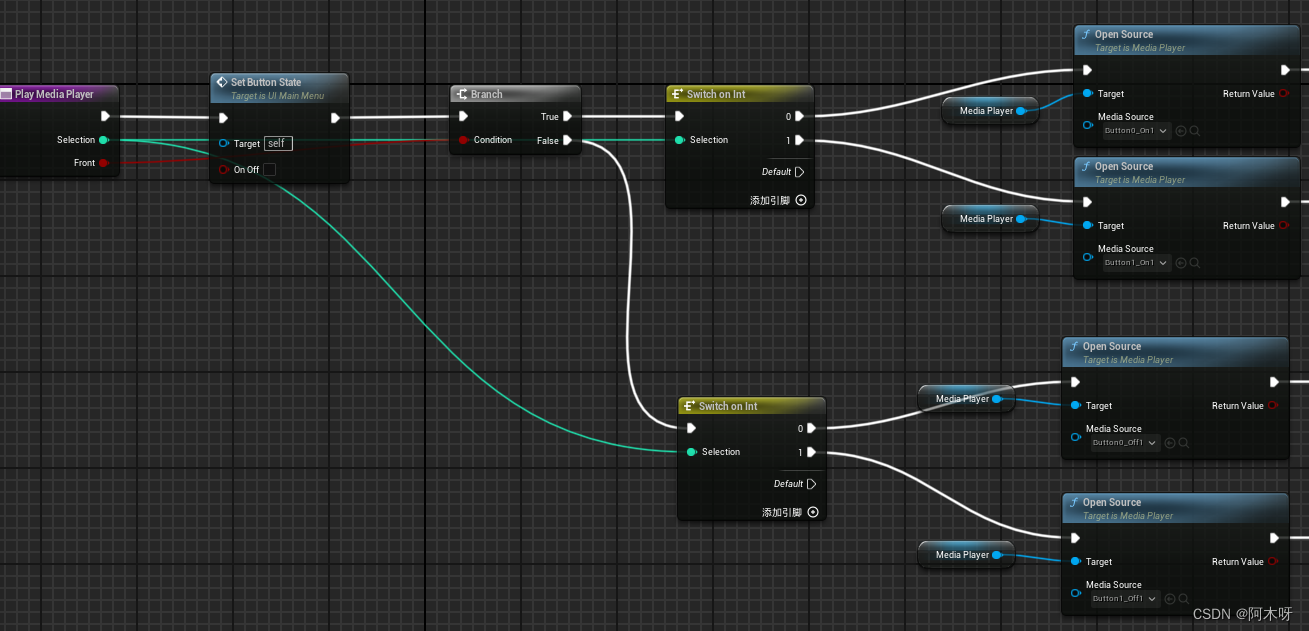Click the self Target input field
This screenshot has height=631, width=1309.
coord(278,143)
